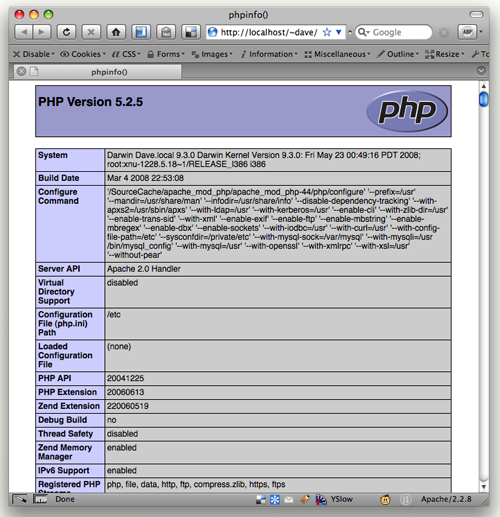The width and height of the screenshot is (500, 517).
Task: Click the printer-like toolbar icon next to home
Action: pos(166,32)
